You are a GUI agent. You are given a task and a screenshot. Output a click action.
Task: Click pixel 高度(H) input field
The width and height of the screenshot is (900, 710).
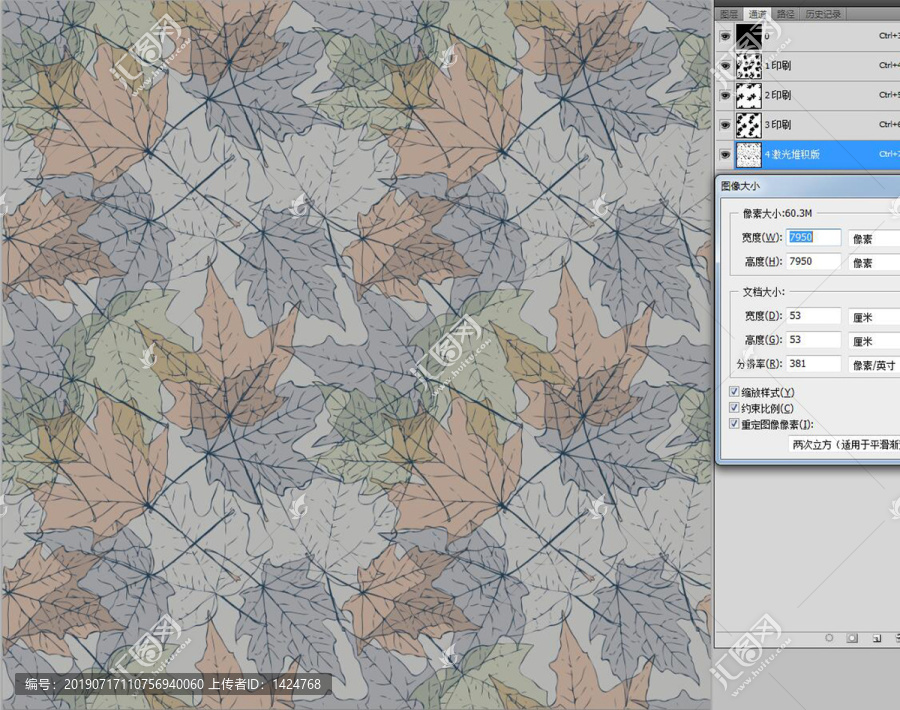813,262
